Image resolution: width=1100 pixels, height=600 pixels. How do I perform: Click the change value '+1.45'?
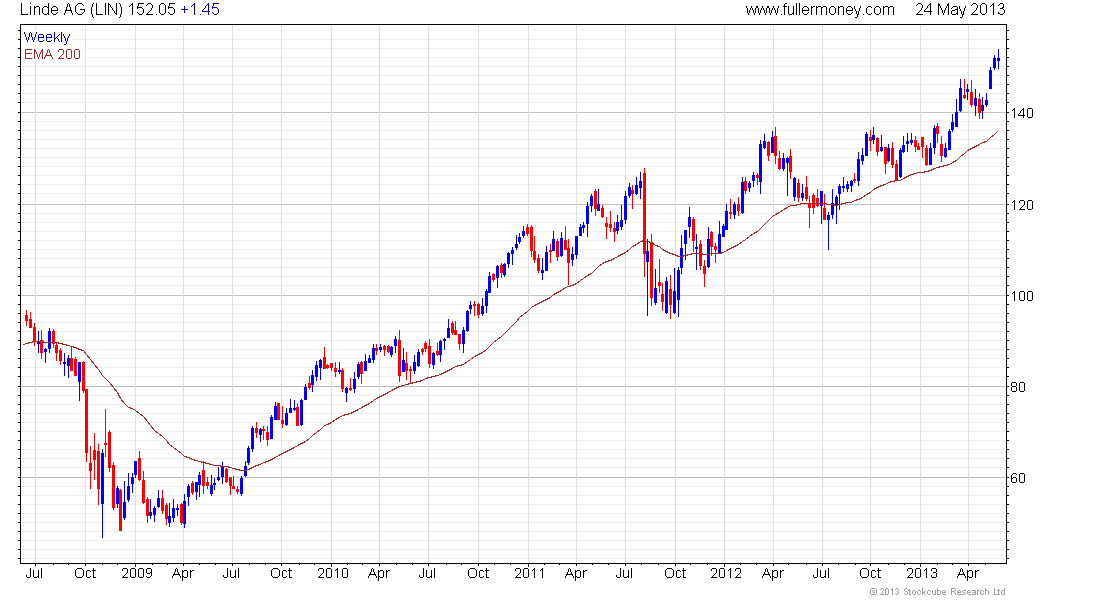pyautogui.click(x=200, y=10)
